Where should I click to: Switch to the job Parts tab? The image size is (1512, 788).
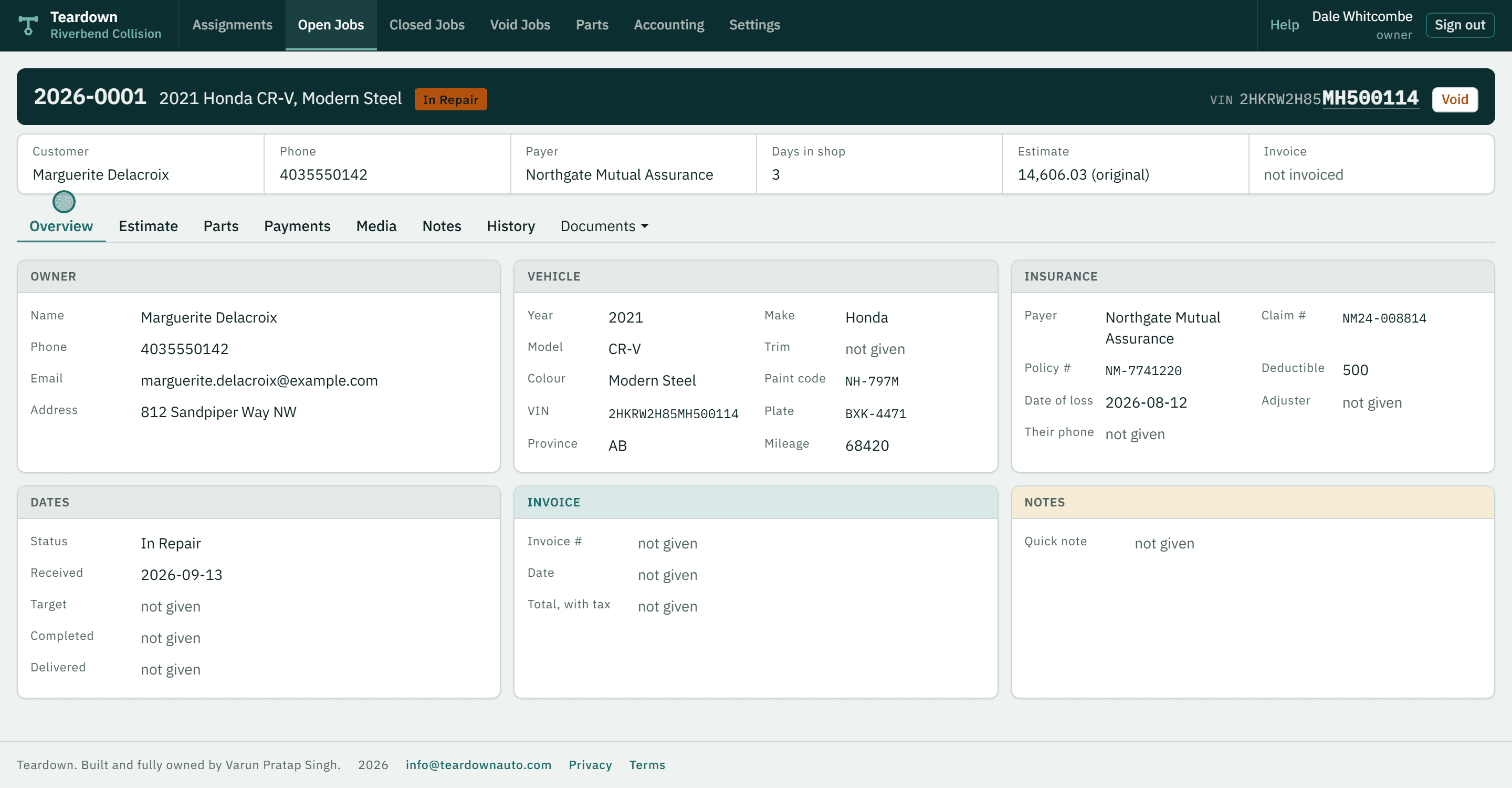(220, 226)
